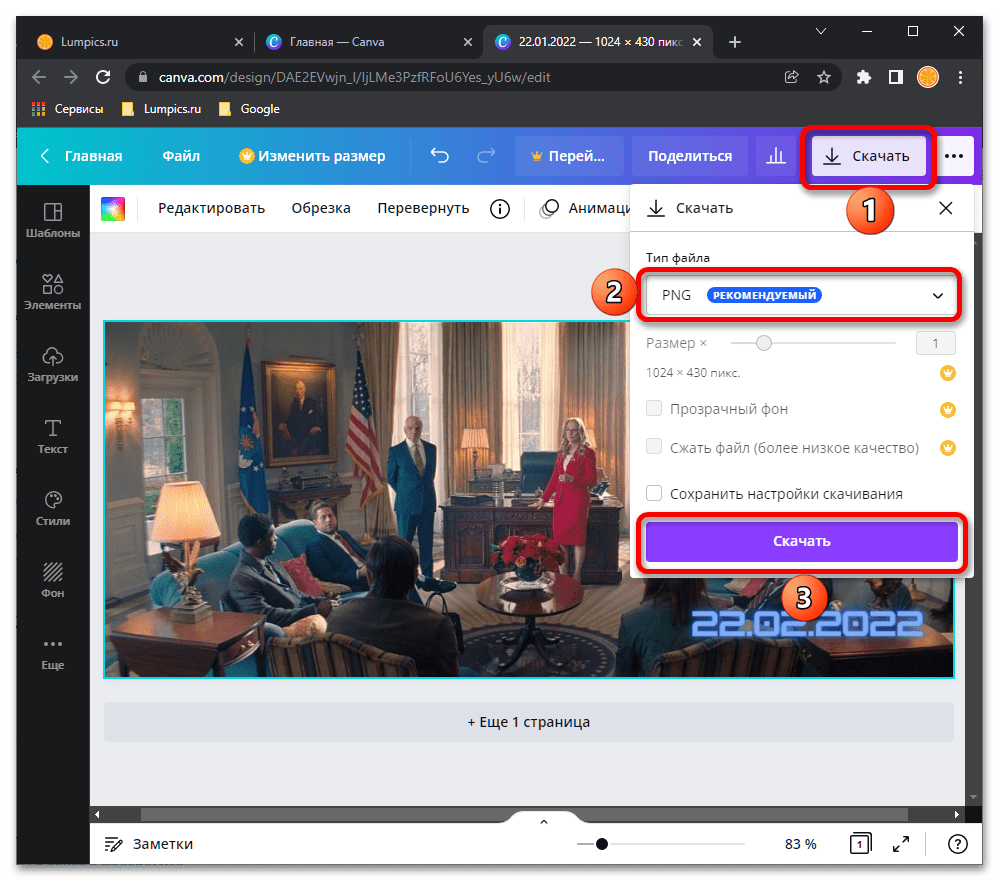
Task: Open the Lumpics.ru bookmark folder
Action: tap(161, 109)
